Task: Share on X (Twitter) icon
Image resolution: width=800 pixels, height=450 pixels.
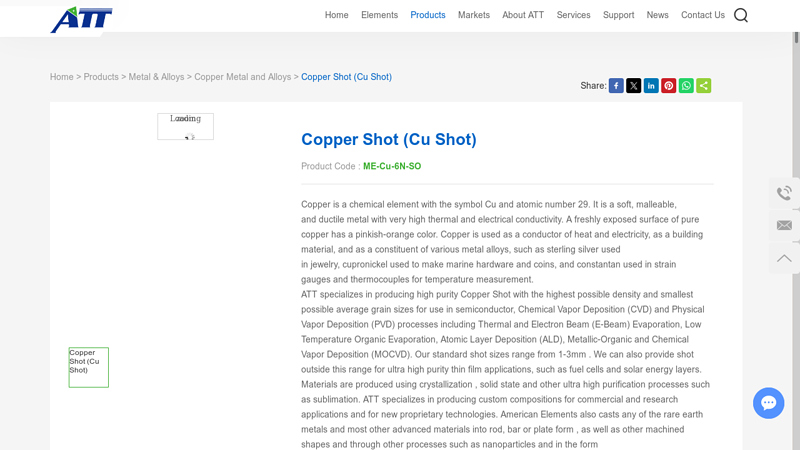Action: pos(634,86)
